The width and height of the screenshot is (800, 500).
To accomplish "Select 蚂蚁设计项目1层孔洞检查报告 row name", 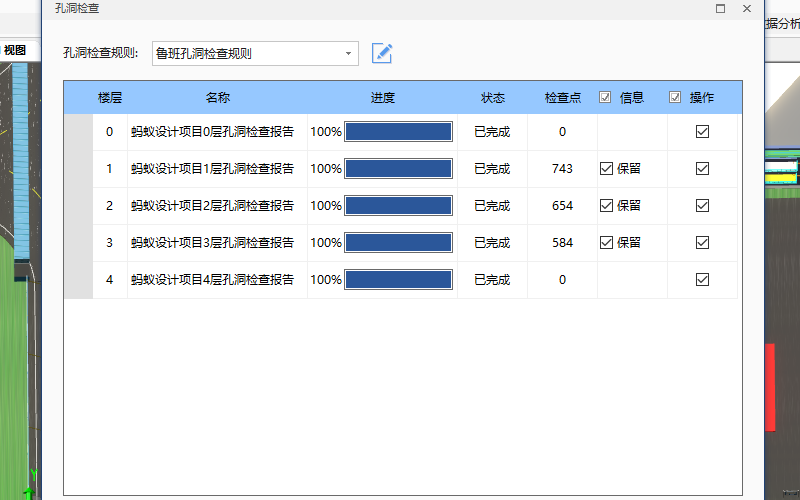I will (212, 168).
